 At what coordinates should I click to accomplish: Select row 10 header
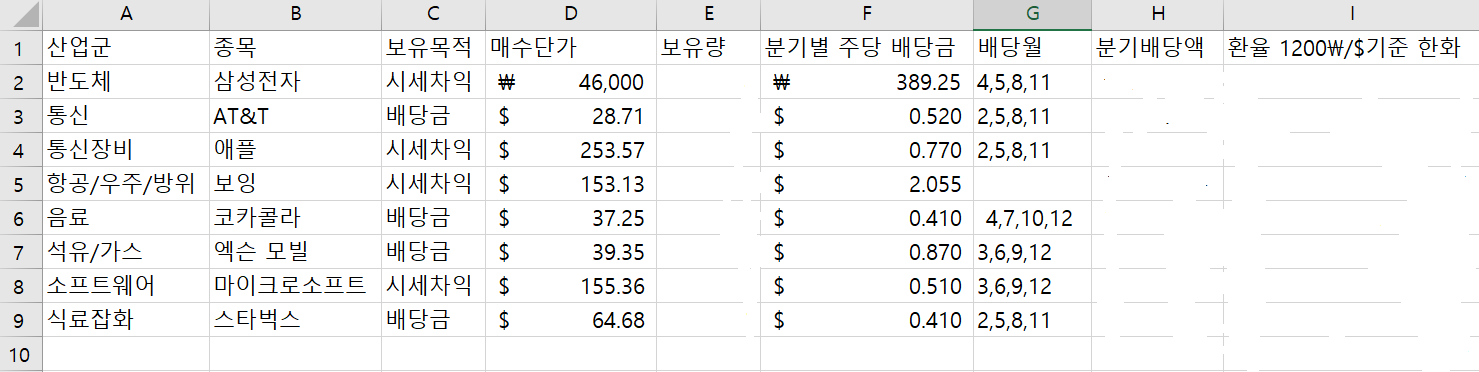click(x=20, y=354)
